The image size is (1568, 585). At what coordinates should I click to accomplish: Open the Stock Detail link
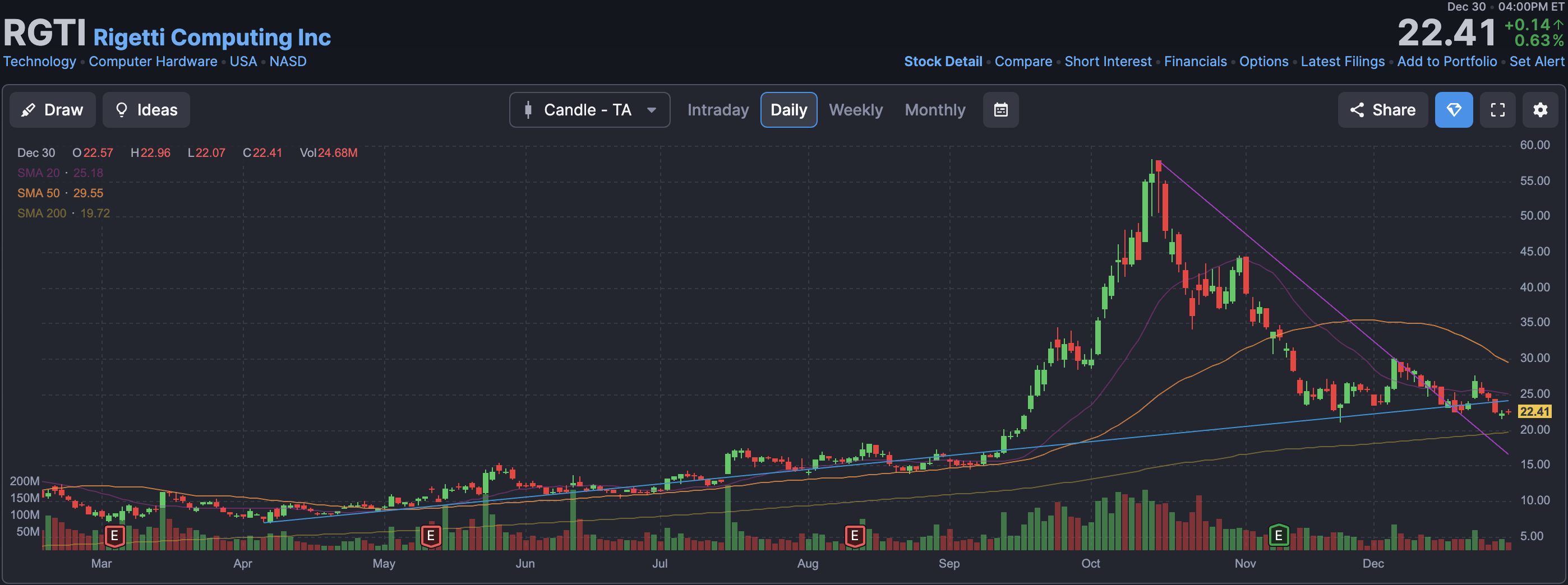[x=943, y=62]
